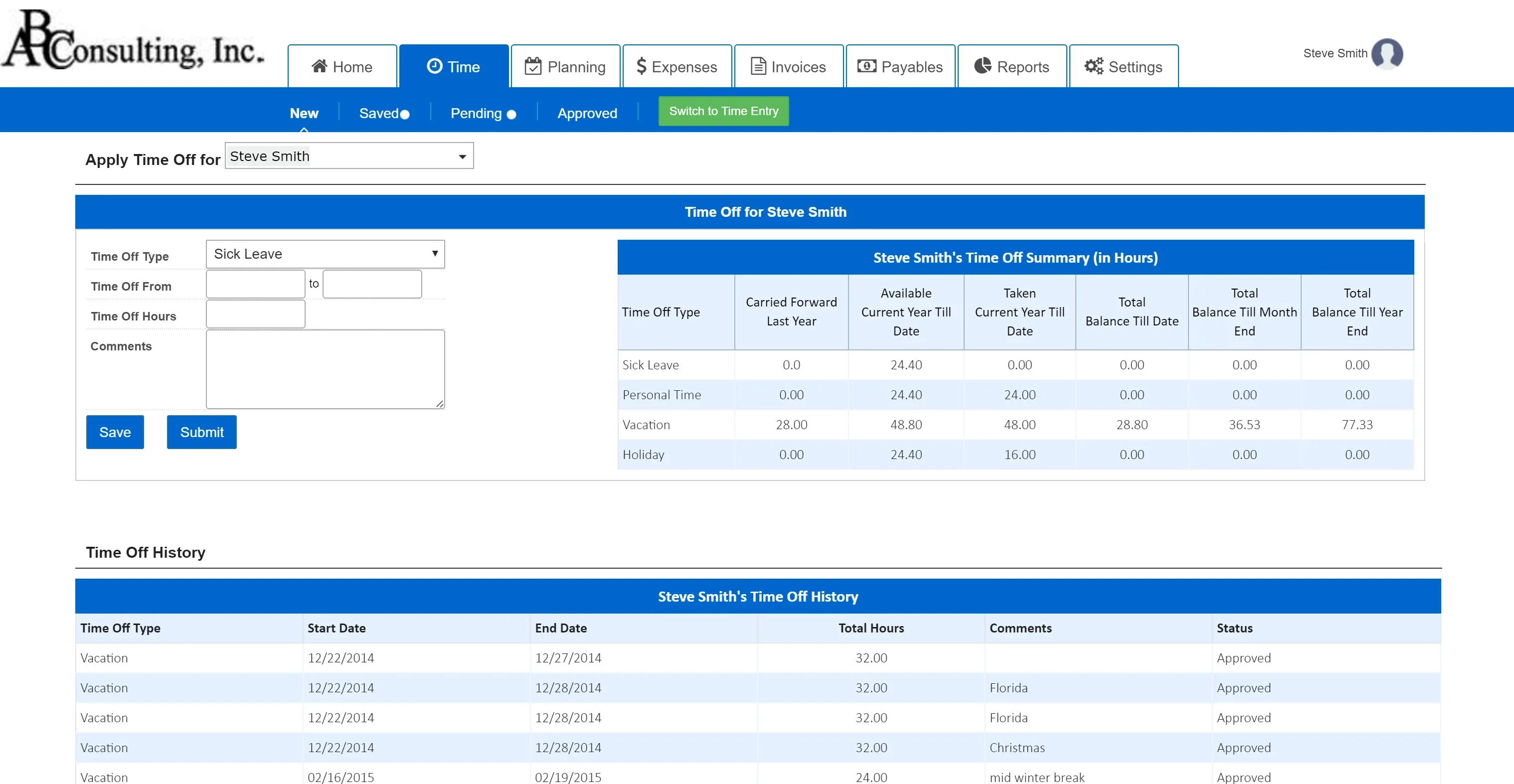Image resolution: width=1514 pixels, height=784 pixels.
Task: Click Steve Smith's profile avatar
Action: coord(1387,54)
